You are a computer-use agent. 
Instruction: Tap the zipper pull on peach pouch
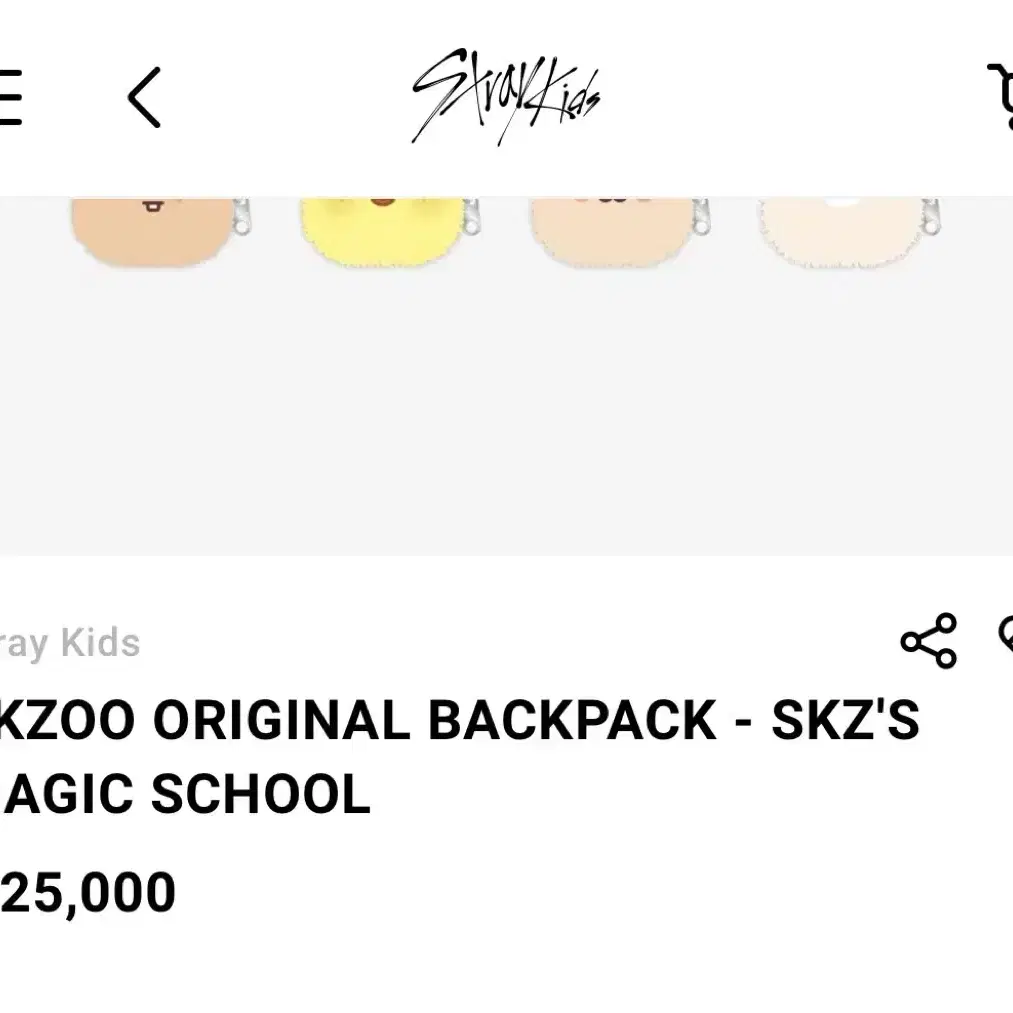pos(701,216)
